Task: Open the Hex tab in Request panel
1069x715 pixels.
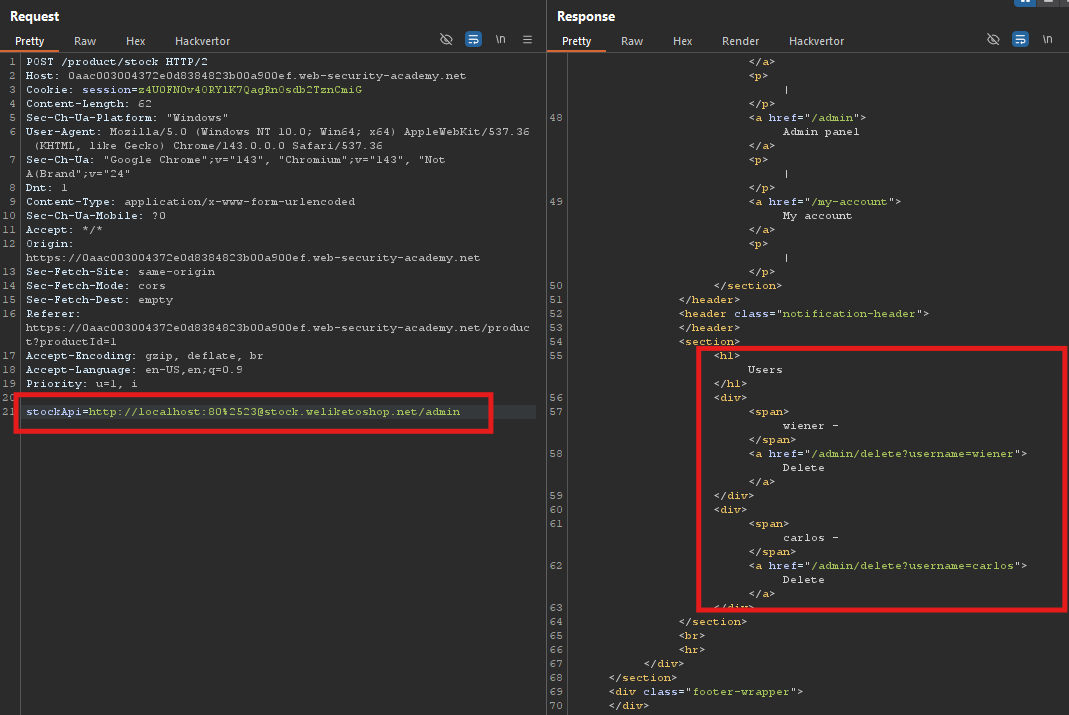Action: (135, 41)
